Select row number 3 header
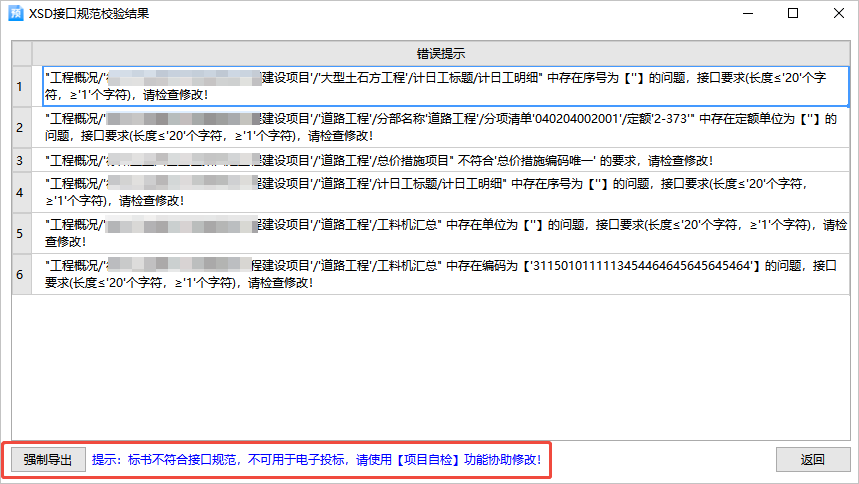859x484 pixels. (21, 160)
